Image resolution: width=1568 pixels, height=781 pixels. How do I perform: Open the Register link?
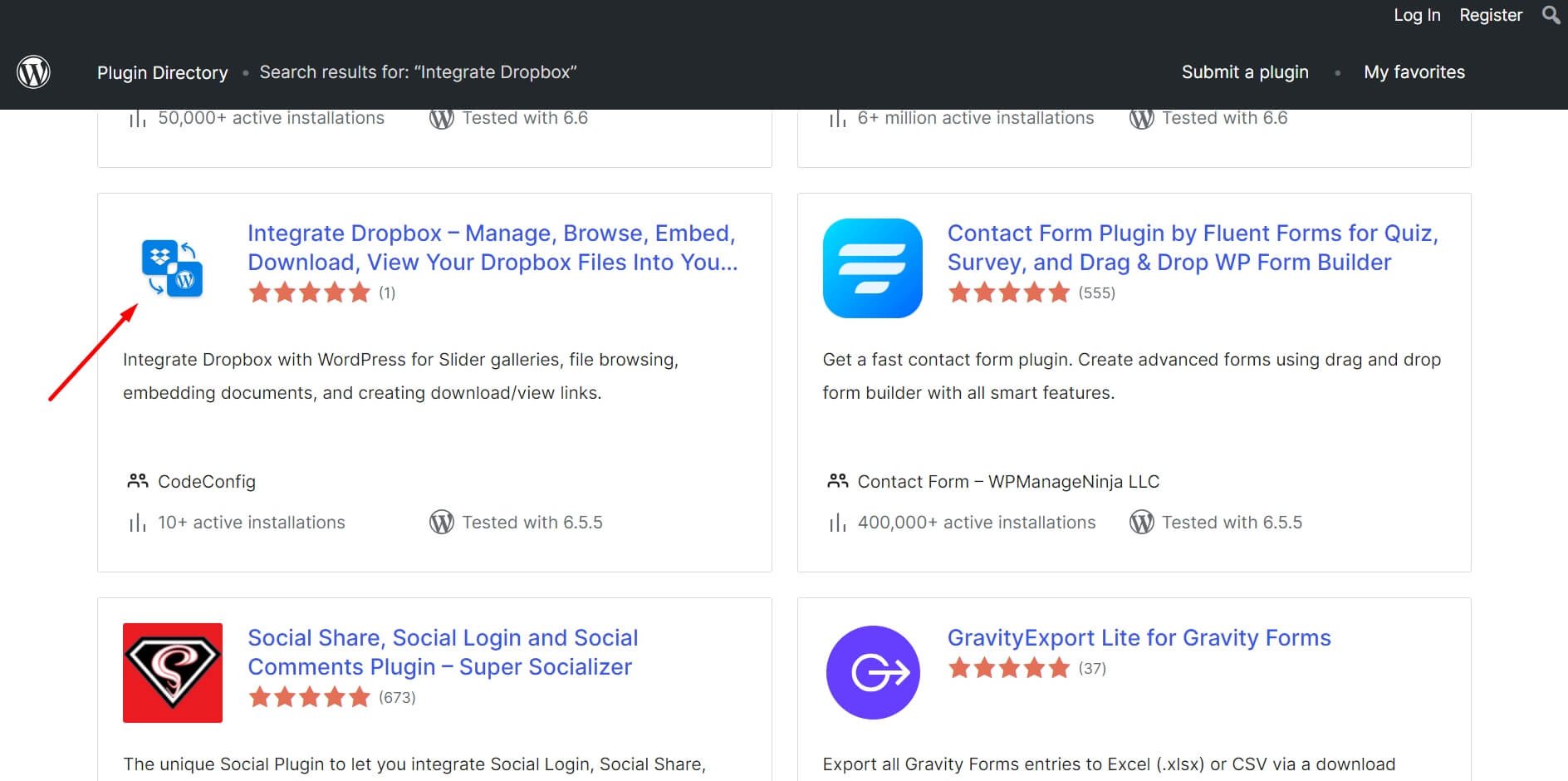click(1491, 15)
